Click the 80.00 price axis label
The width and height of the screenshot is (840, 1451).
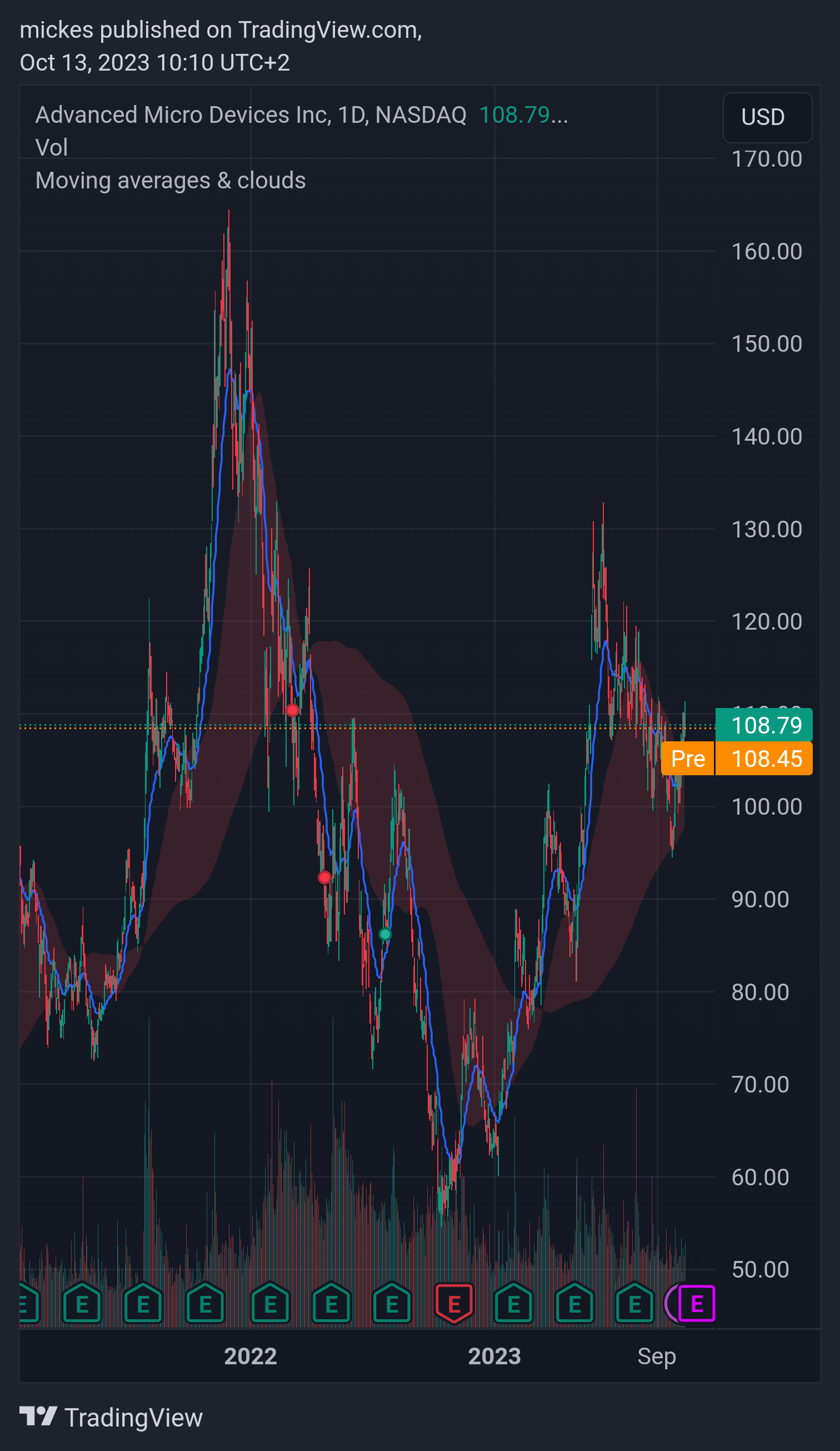point(760,992)
